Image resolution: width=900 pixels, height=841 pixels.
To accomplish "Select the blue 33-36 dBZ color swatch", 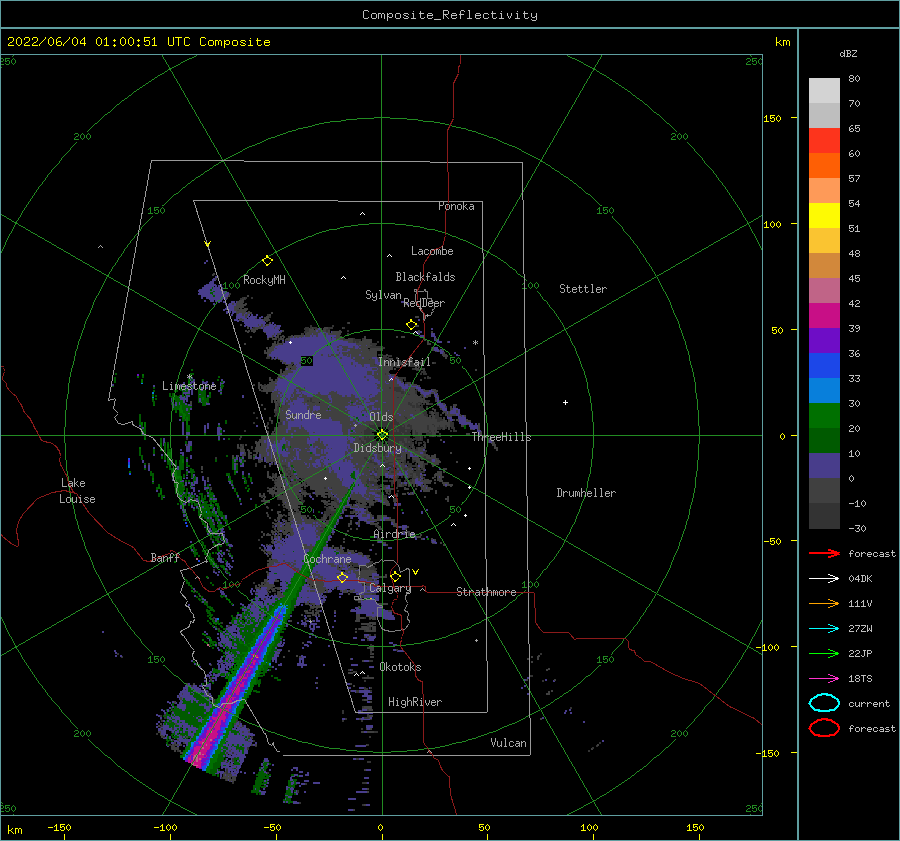I will (824, 366).
